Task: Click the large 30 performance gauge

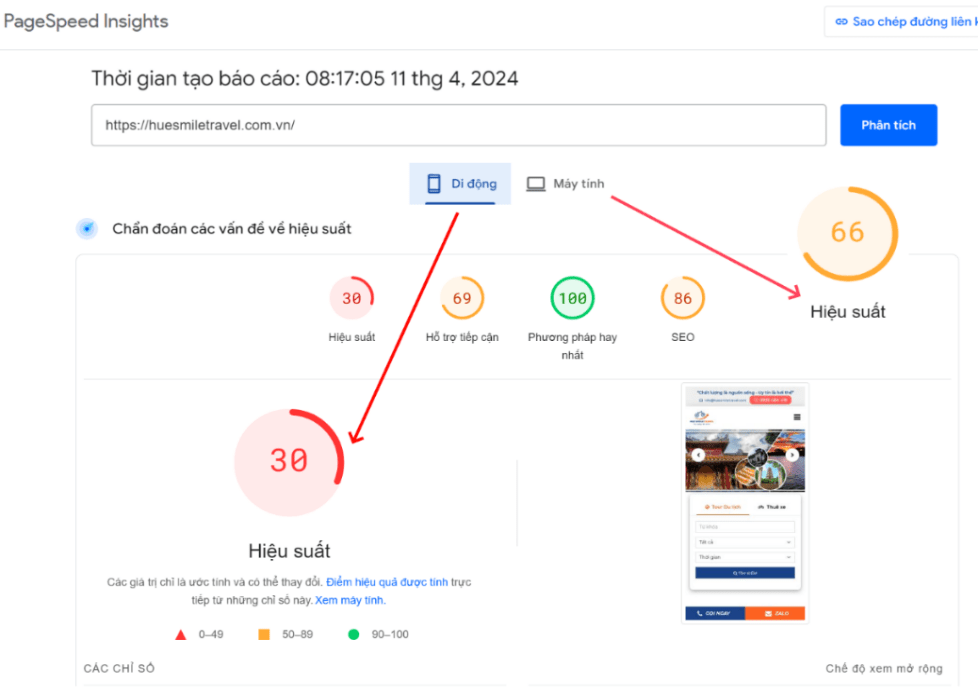Action: 289,462
